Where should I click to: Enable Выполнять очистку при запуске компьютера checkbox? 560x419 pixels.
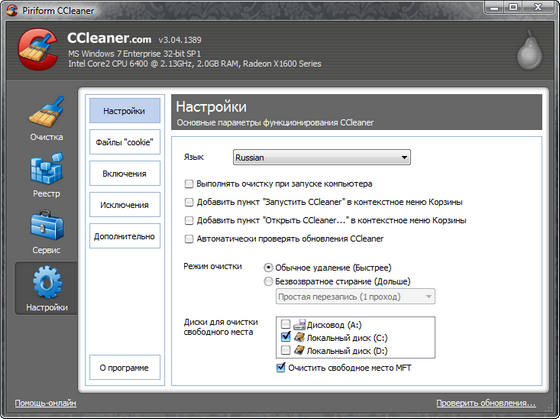189,184
